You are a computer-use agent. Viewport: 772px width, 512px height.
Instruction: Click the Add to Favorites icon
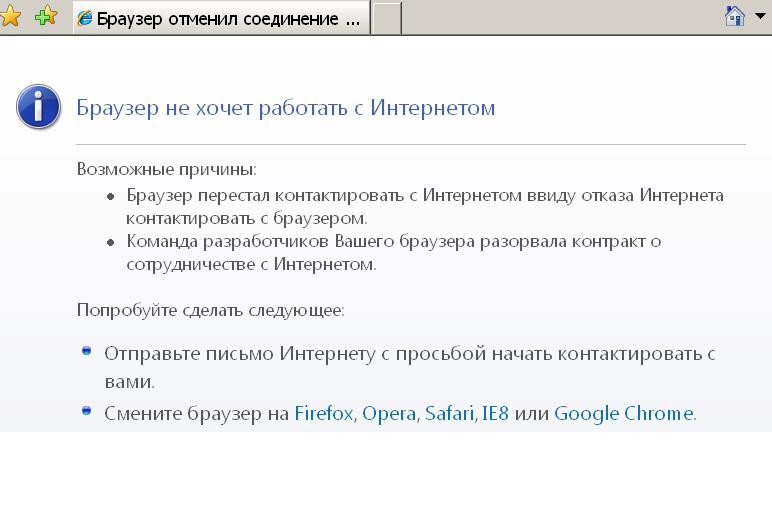coord(45,16)
